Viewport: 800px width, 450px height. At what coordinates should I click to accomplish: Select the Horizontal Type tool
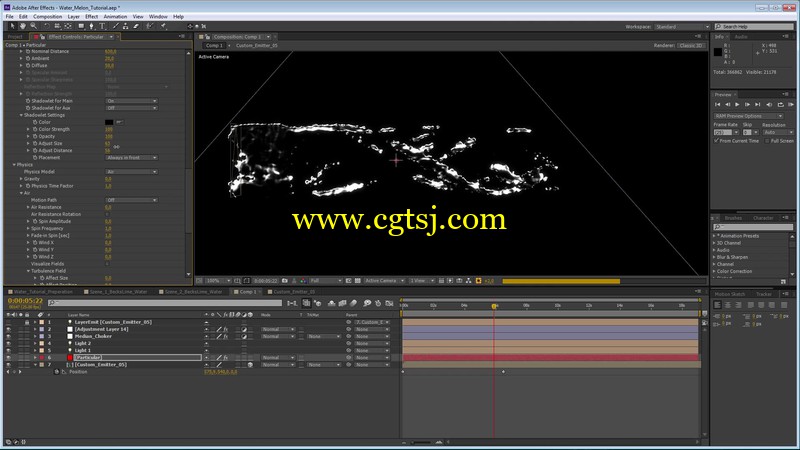pyautogui.click(x=102, y=26)
